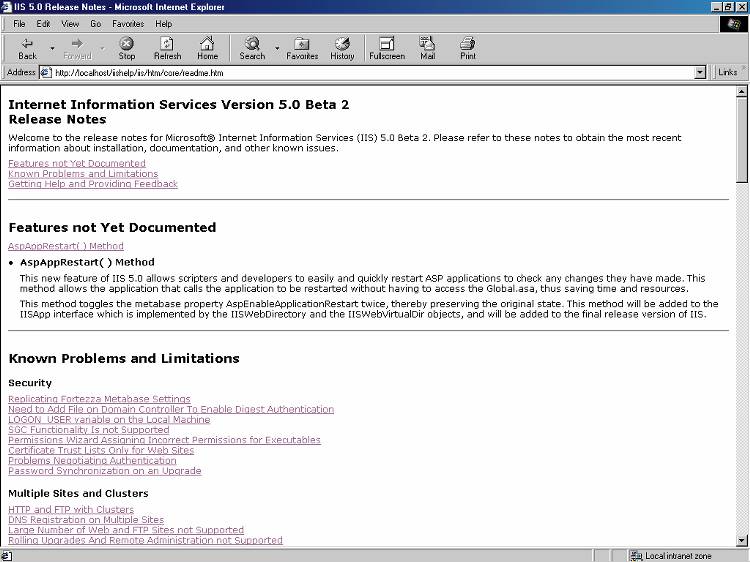Open the Digest Authentication domain controller link
Viewport: 750px width, 562px height.
point(171,409)
